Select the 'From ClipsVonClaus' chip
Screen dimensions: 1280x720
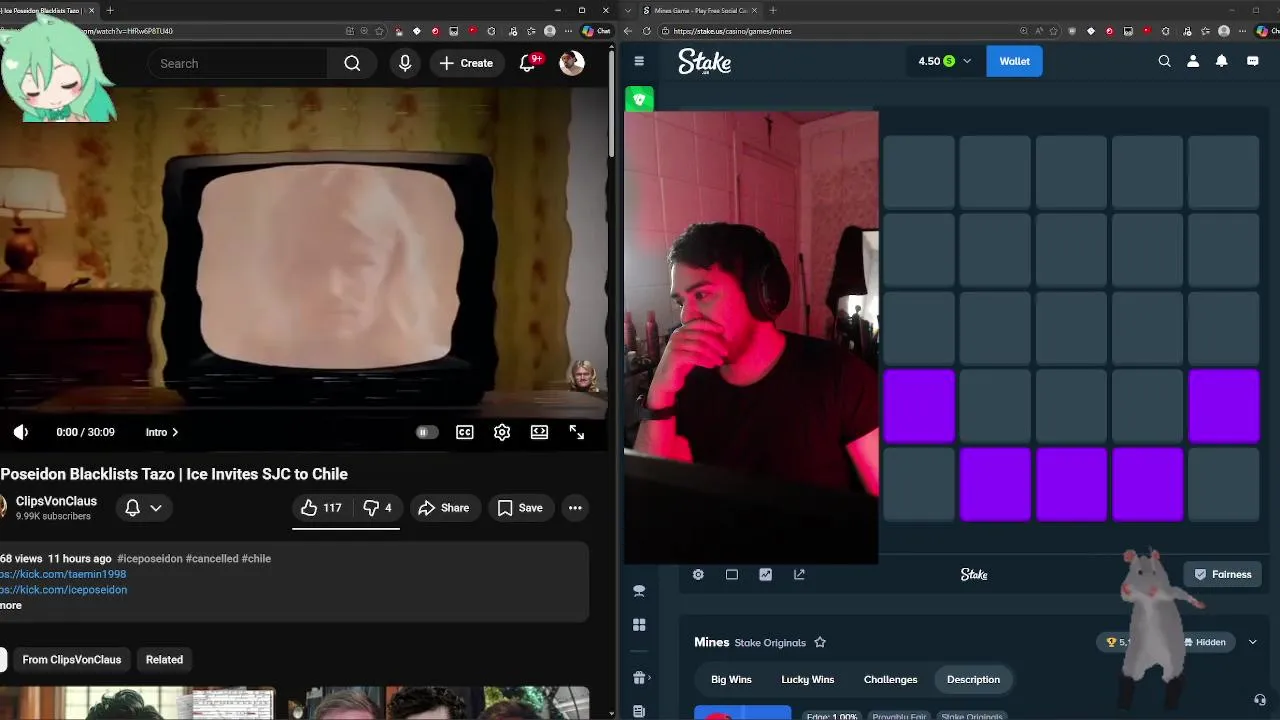coord(72,659)
